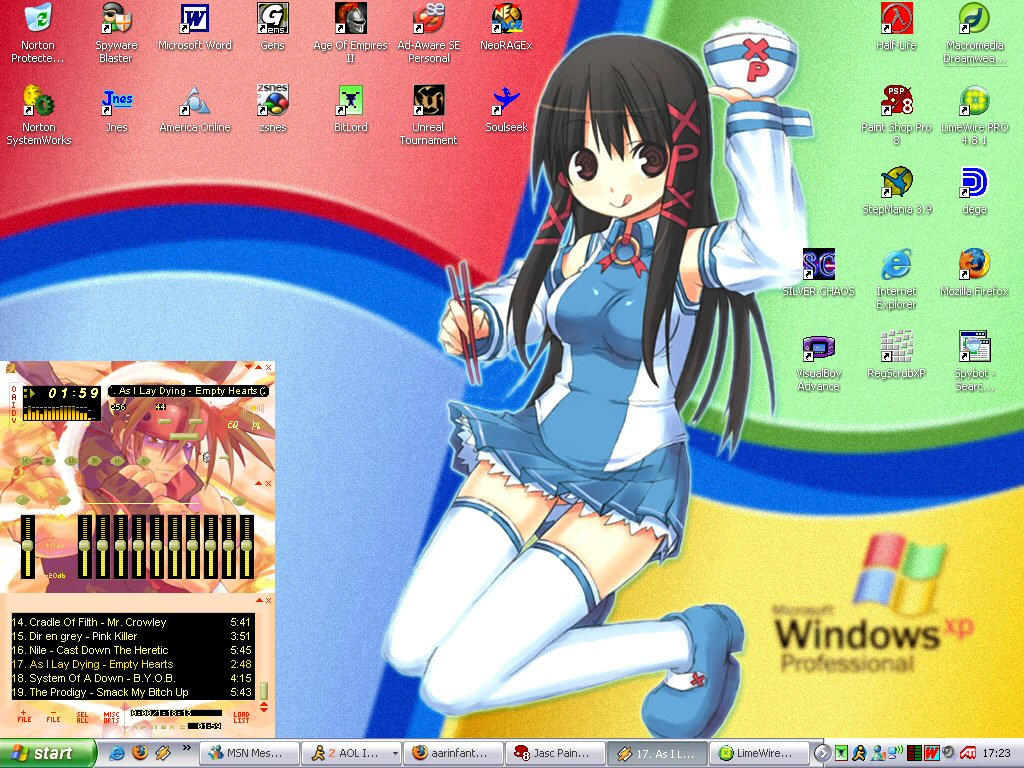
Task: Launch the Unreal Tournament desktop shortcut
Action: pyautogui.click(x=428, y=115)
